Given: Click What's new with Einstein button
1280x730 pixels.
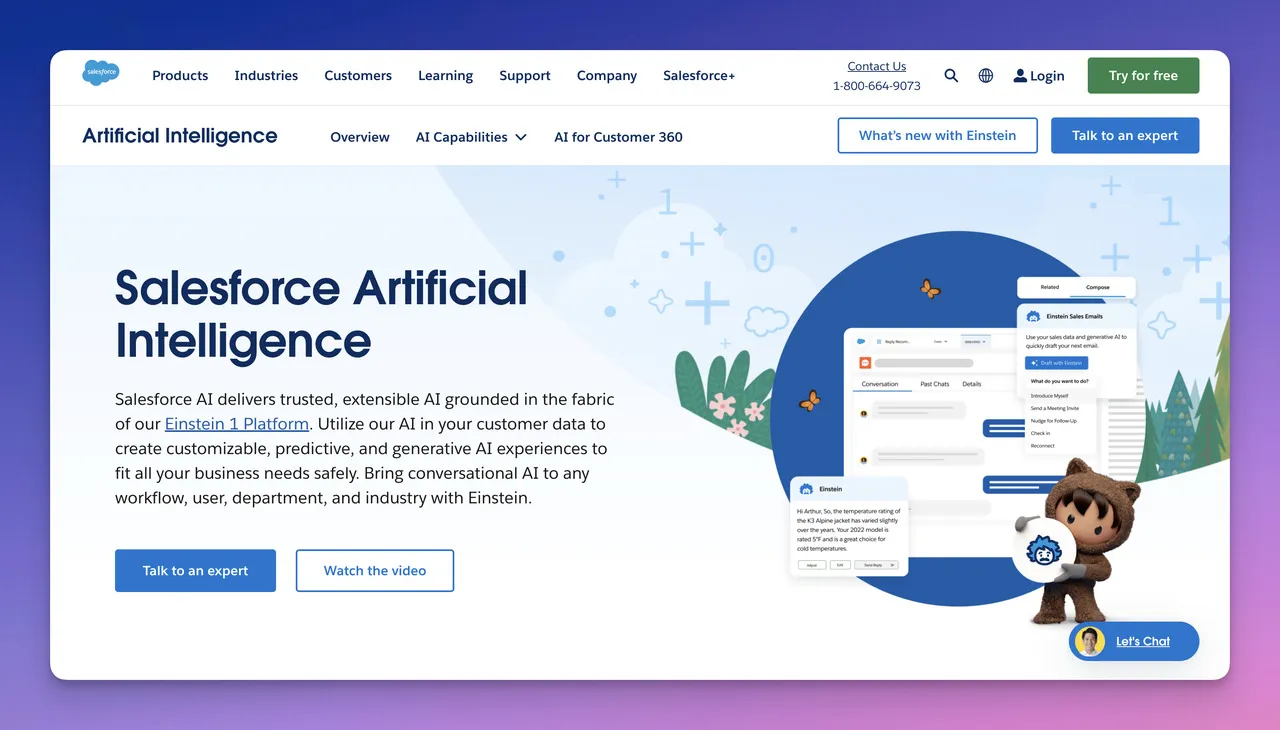Looking at the screenshot, I should pyautogui.click(x=937, y=136).
